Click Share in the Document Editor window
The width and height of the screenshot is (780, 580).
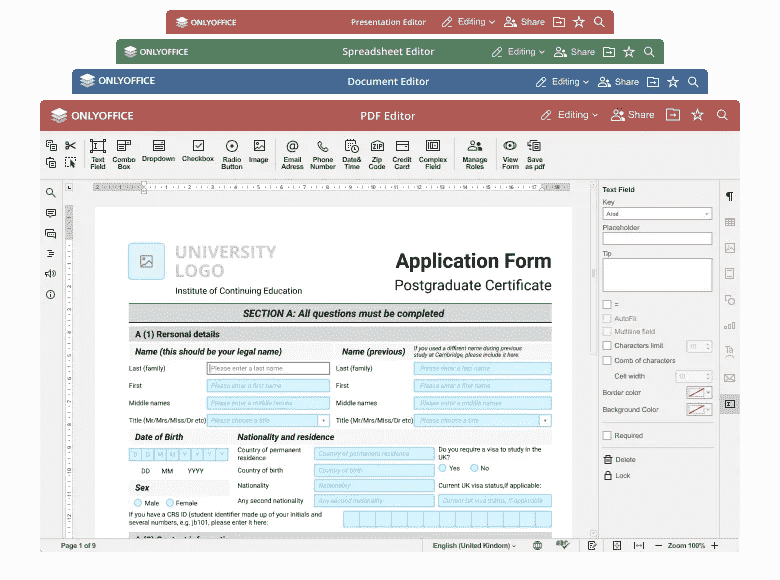618,82
